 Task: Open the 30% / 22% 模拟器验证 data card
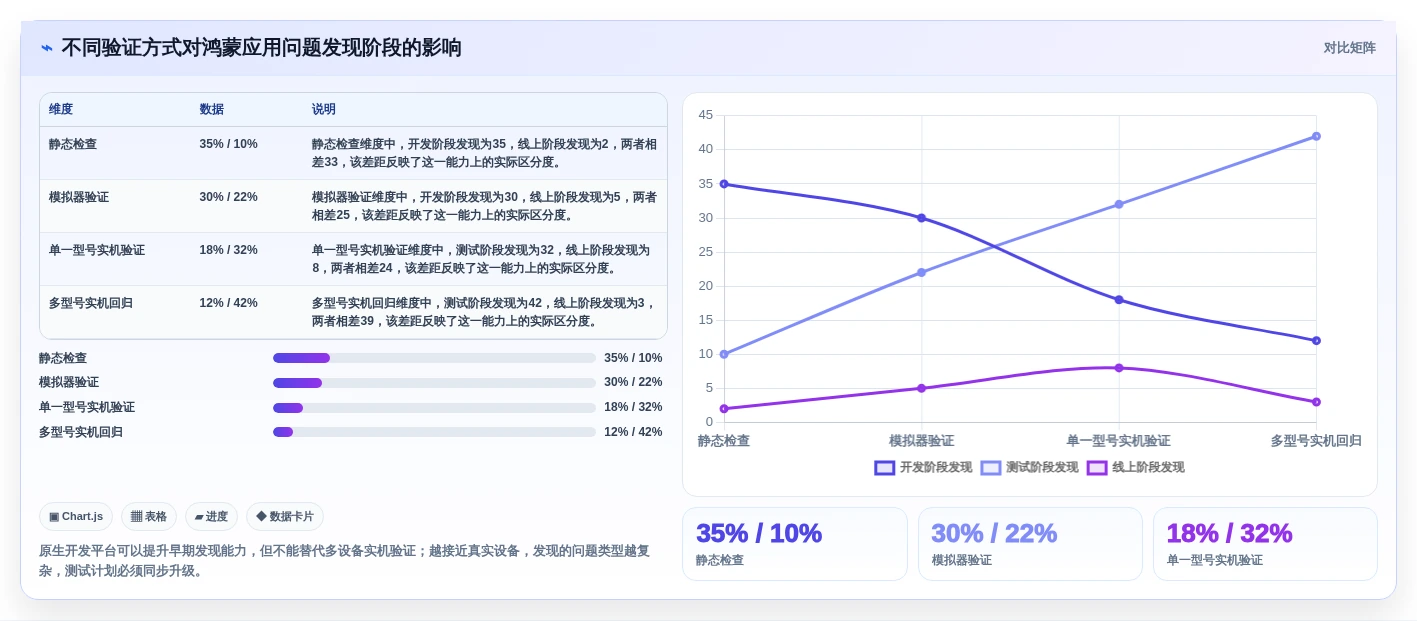[x=1030, y=544]
